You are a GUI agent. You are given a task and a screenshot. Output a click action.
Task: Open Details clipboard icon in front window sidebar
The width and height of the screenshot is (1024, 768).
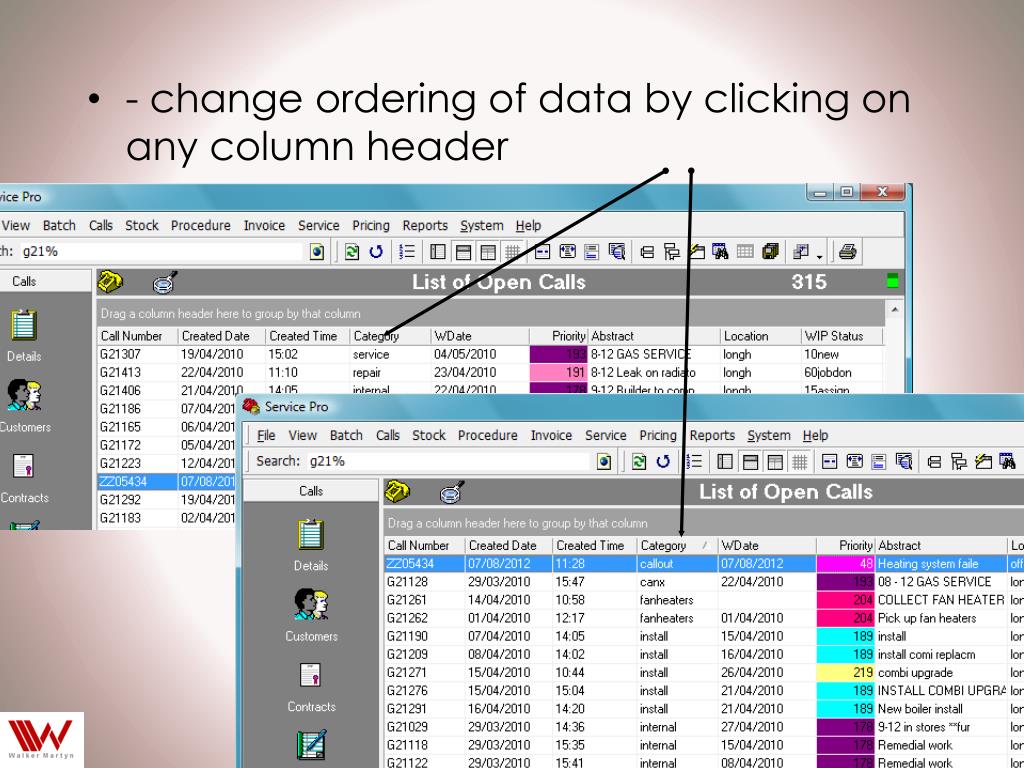(x=311, y=535)
